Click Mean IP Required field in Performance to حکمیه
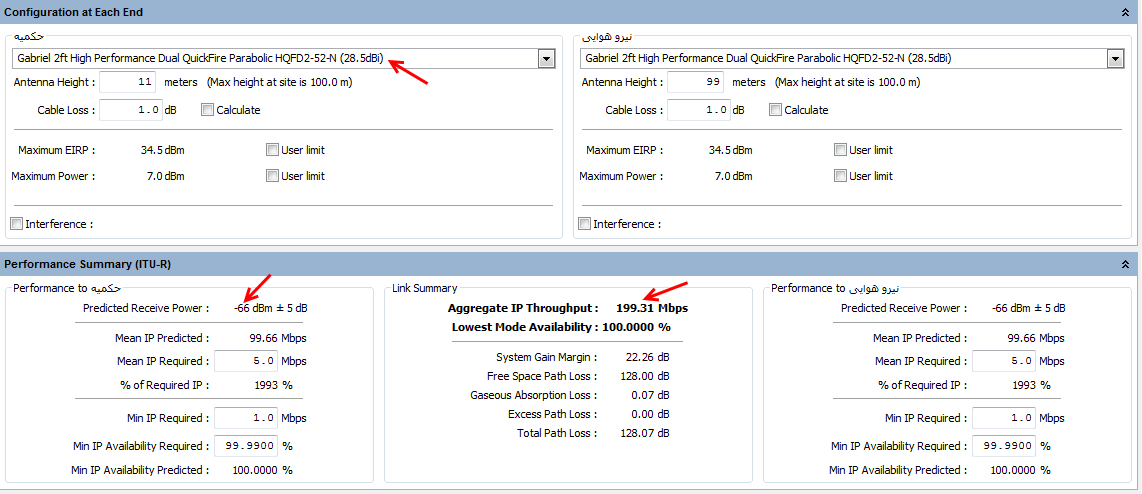The height and width of the screenshot is (494, 1142). coord(246,361)
